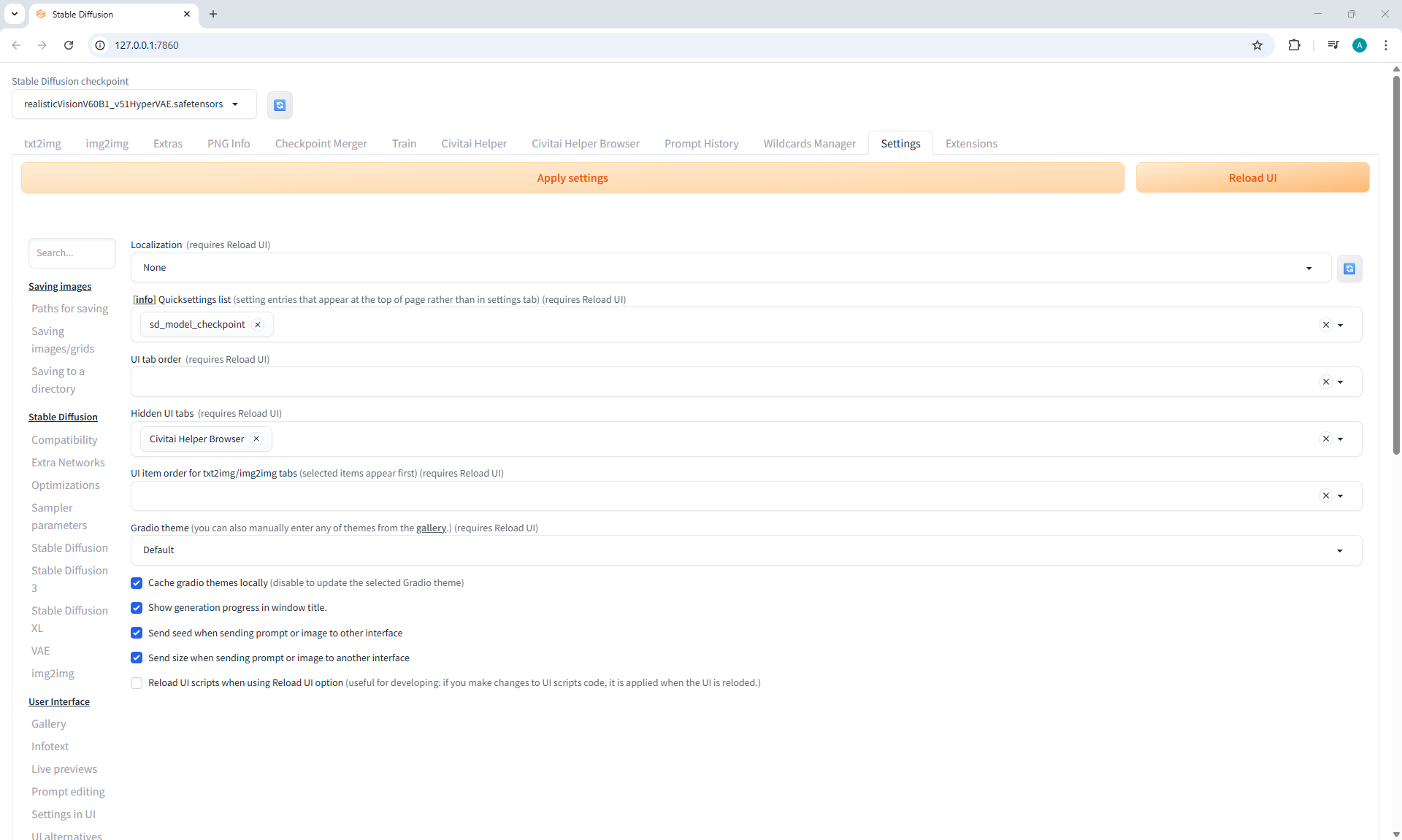The height and width of the screenshot is (840, 1402).
Task: Open the Stable Diffusion checkpoint dropdown
Action: (235, 104)
